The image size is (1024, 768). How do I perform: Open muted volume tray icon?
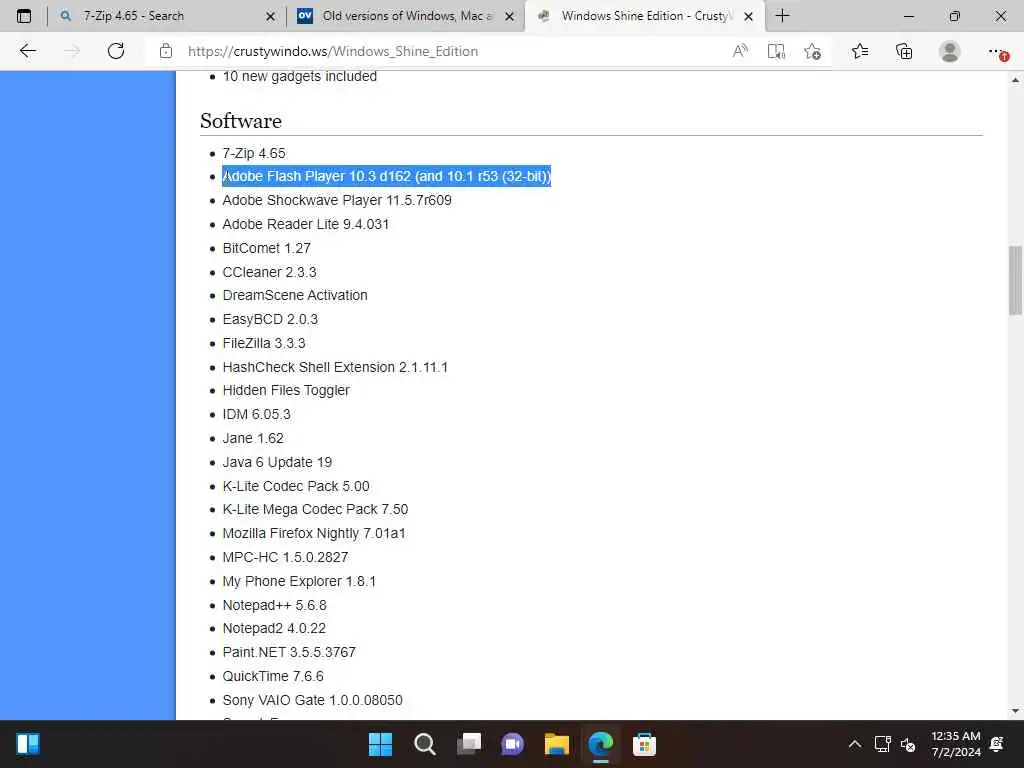click(x=908, y=744)
